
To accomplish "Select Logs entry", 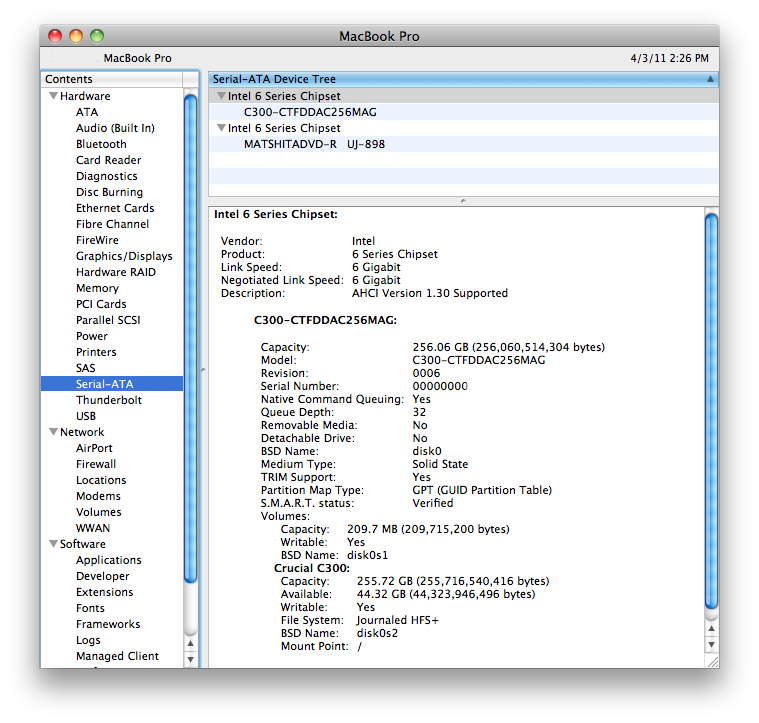I will 88,640.
